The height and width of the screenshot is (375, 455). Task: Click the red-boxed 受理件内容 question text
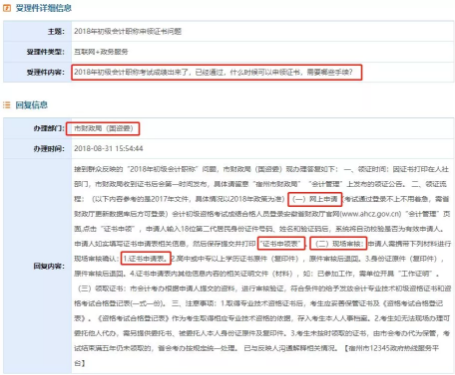pyautogui.click(x=217, y=72)
